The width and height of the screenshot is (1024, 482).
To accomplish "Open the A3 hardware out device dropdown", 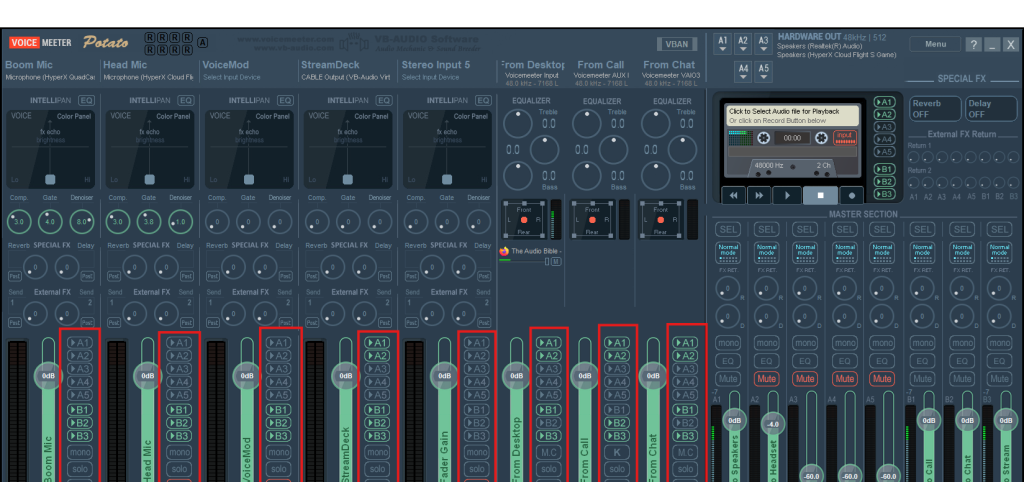I will tap(763, 44).
